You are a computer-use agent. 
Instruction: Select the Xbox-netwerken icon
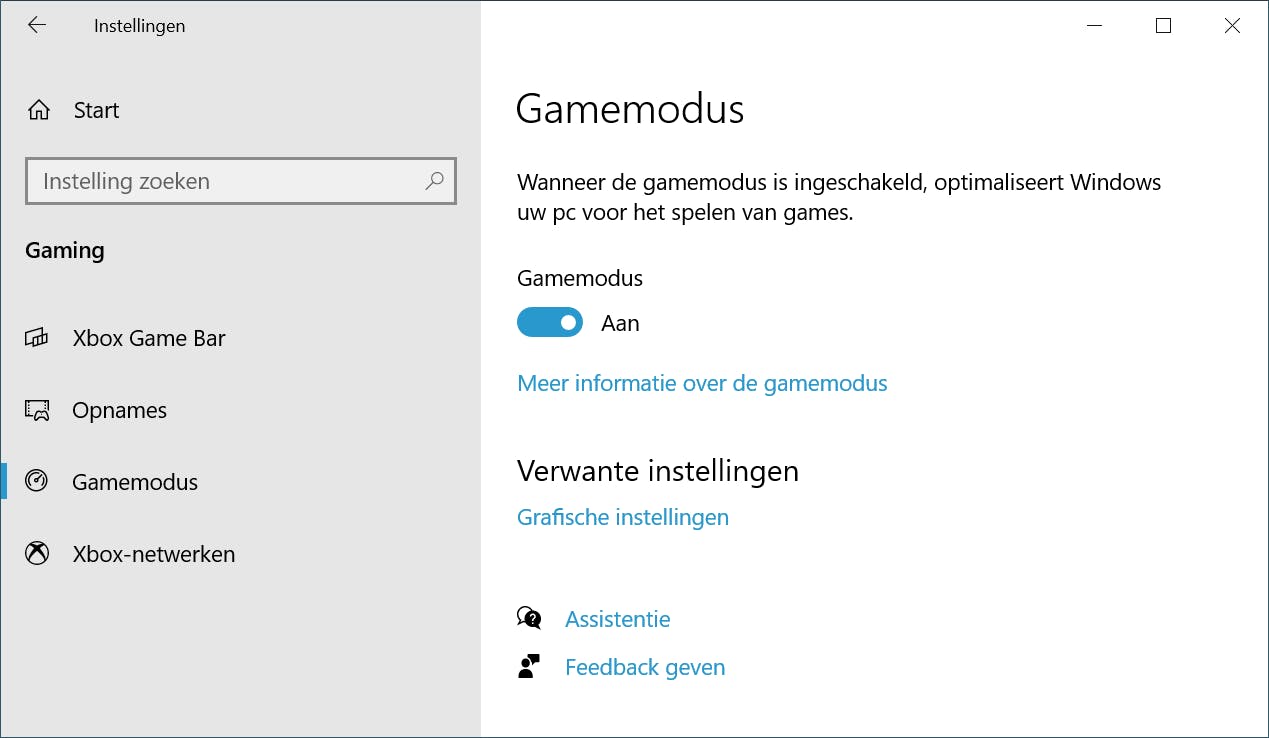[x=36, y=553]
